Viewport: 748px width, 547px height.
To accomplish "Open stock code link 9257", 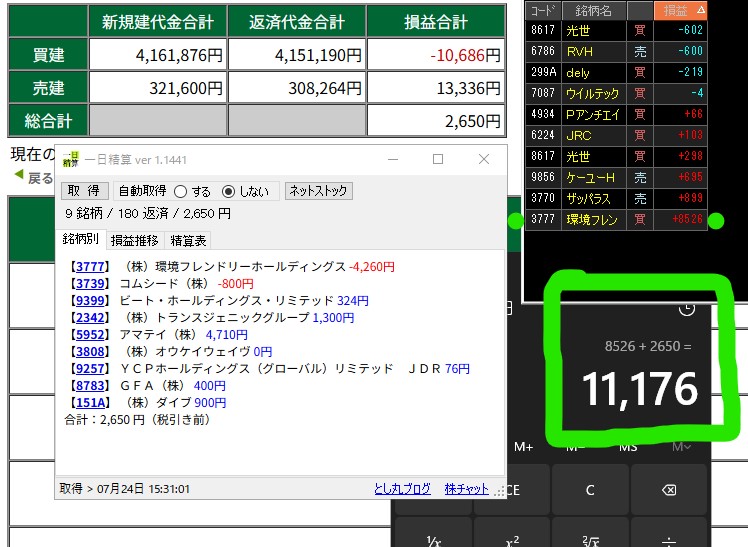I will tap(90, 369).
